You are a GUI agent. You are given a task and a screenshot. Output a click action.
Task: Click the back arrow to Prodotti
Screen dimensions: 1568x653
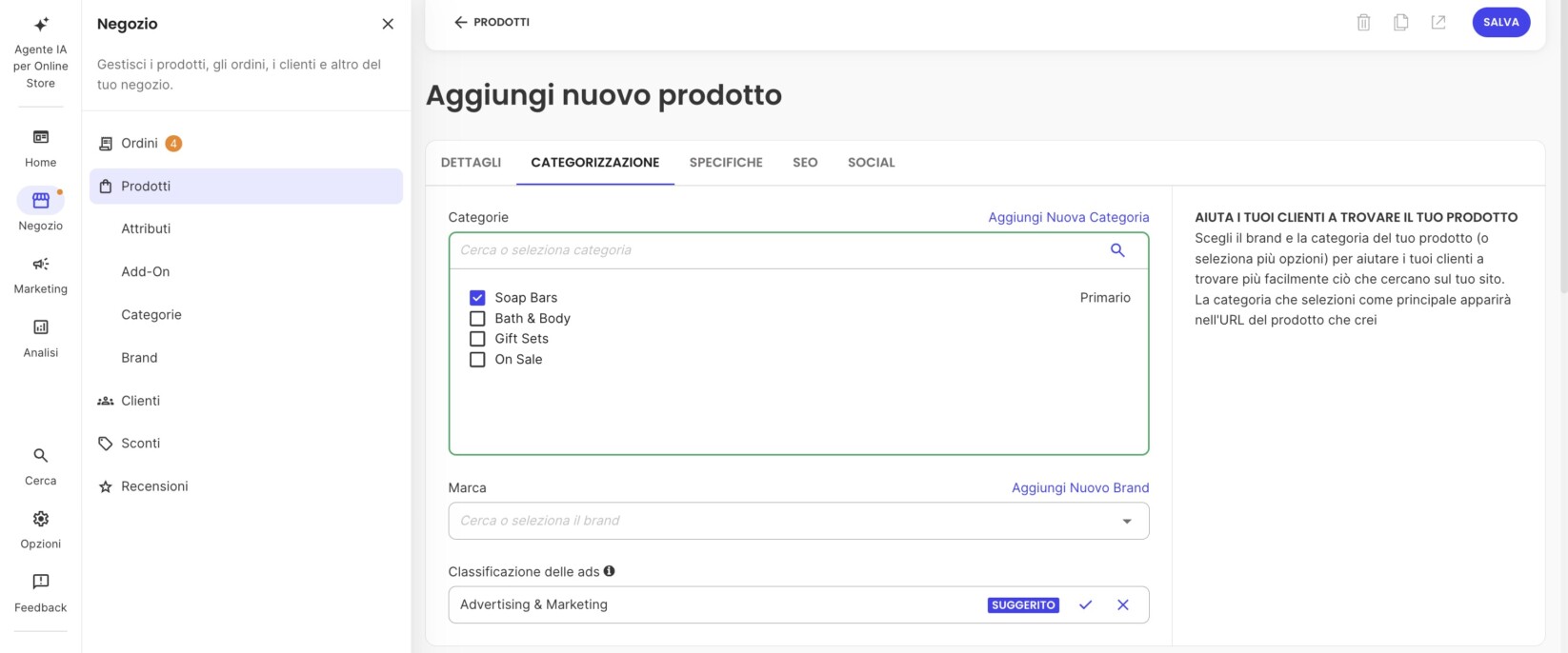click(x=461, y=22)
